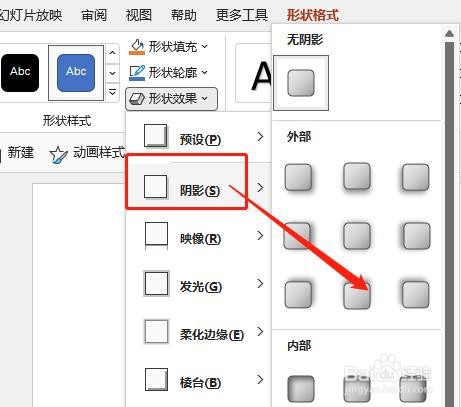
Task: Expand the arrow beside 柔化边缘(E)
Action: [x=260, y=332]
